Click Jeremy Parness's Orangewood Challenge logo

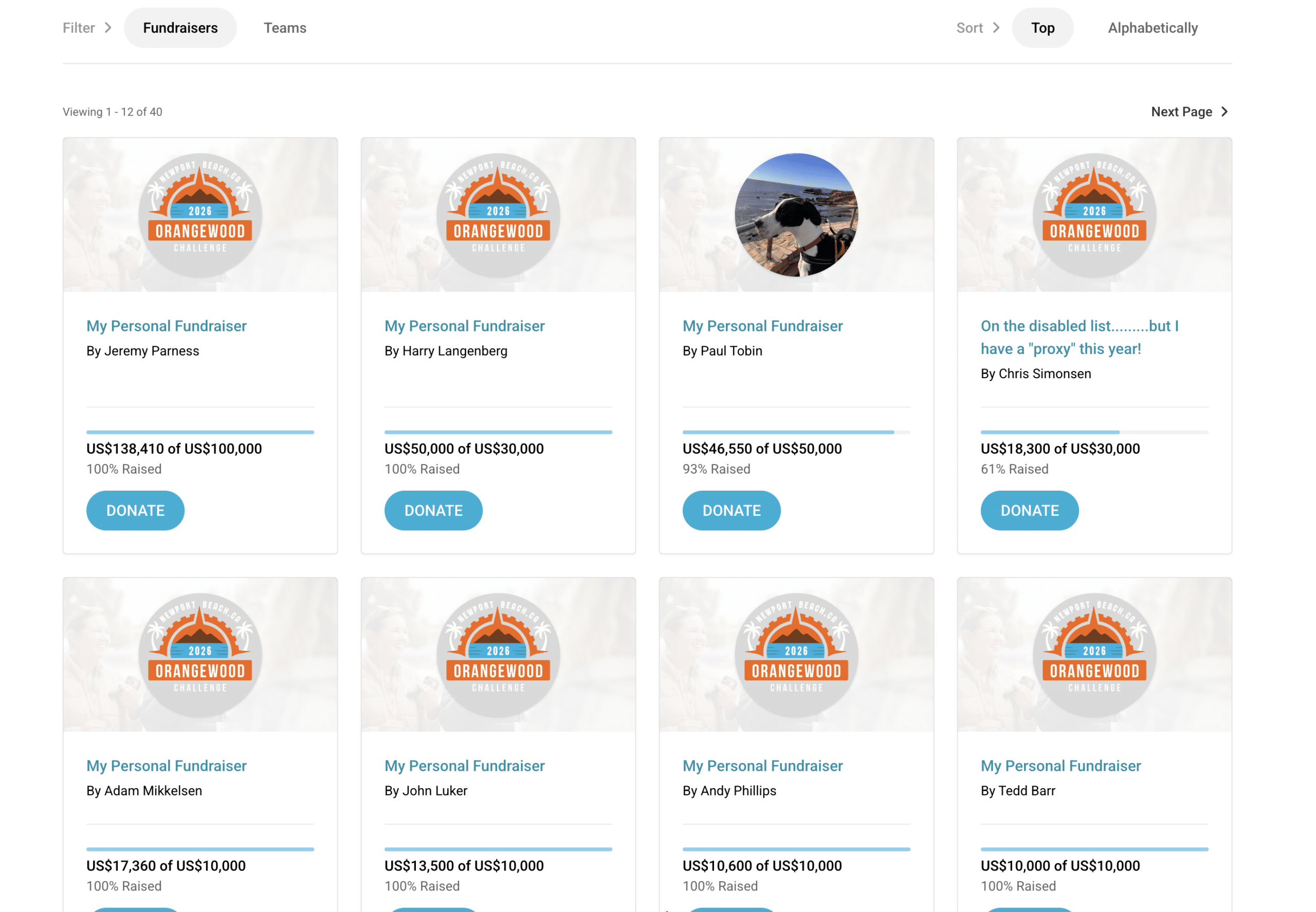200,215
